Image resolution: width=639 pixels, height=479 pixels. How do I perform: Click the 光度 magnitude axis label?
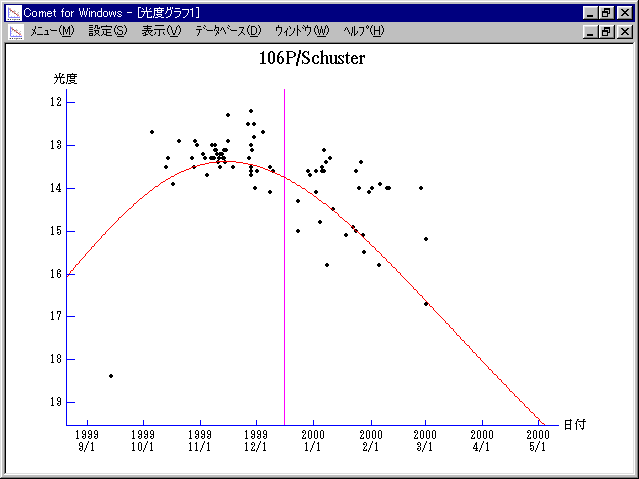coord(65,78)
